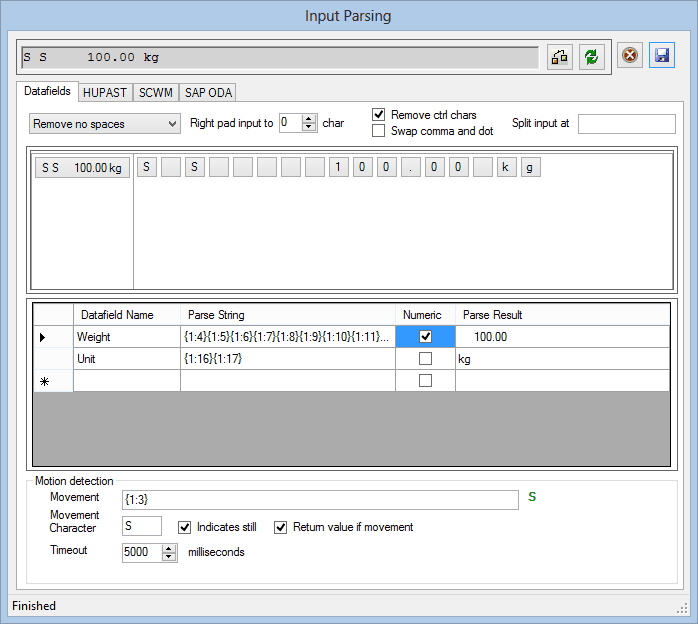Select the Weight datafield name cell
The width and height of the screenshot is (698, 624).
127,337
